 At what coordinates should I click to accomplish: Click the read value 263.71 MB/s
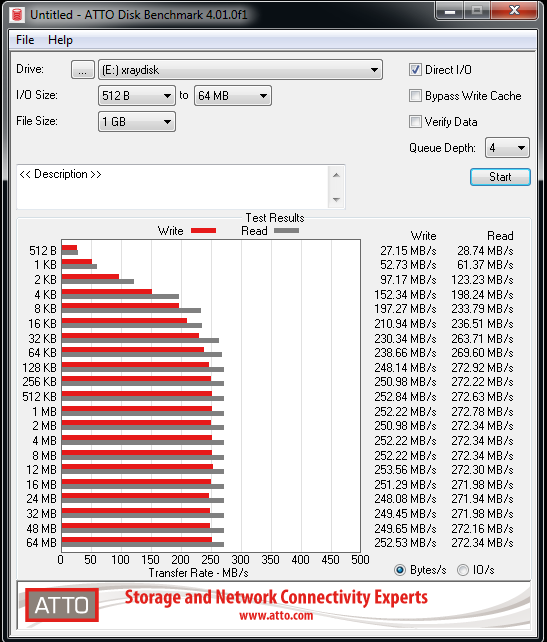[x=482, y=339]
